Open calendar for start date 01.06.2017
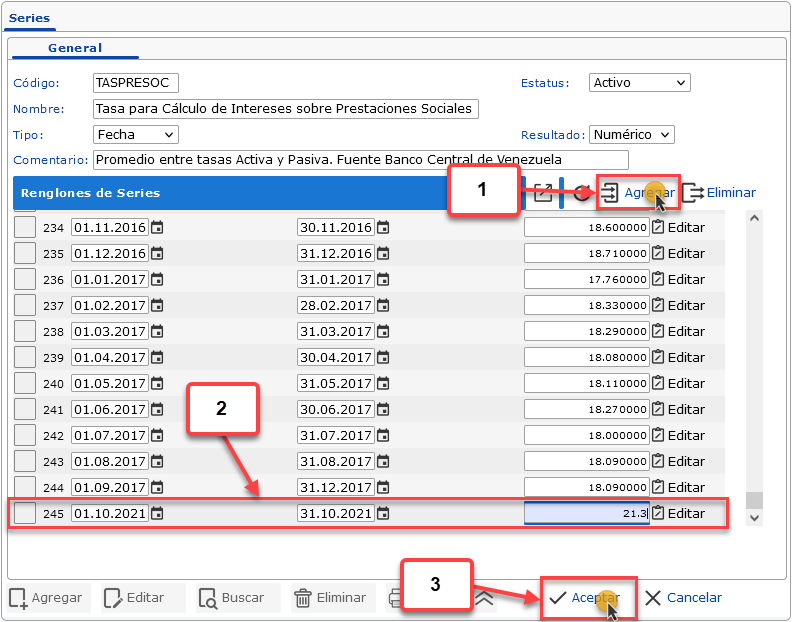This screenshot has height=622, width=792. pyautogui.click(x=158, y=410)
